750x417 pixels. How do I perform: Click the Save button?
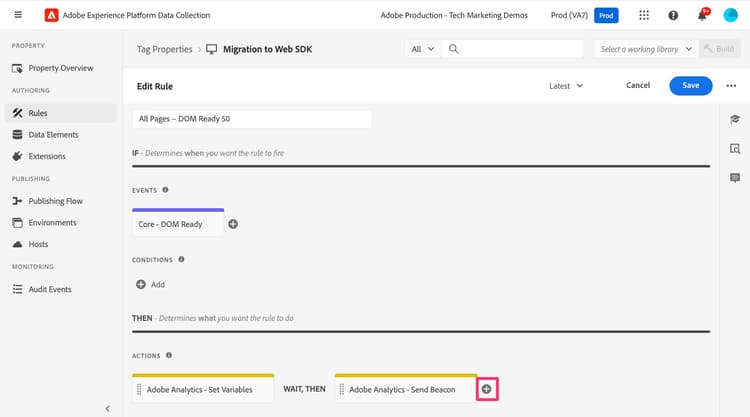[x=690, y=86]
